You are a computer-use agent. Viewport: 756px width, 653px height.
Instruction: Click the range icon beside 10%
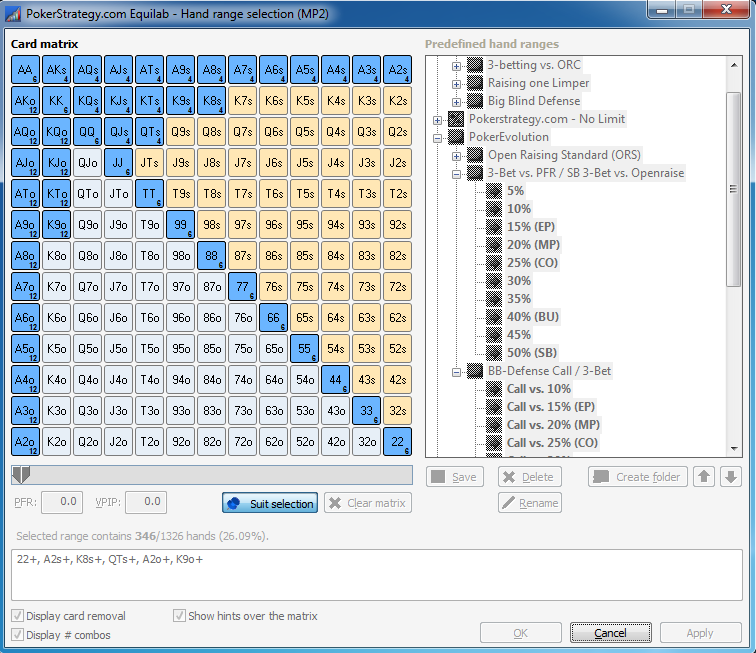(494, 209)
